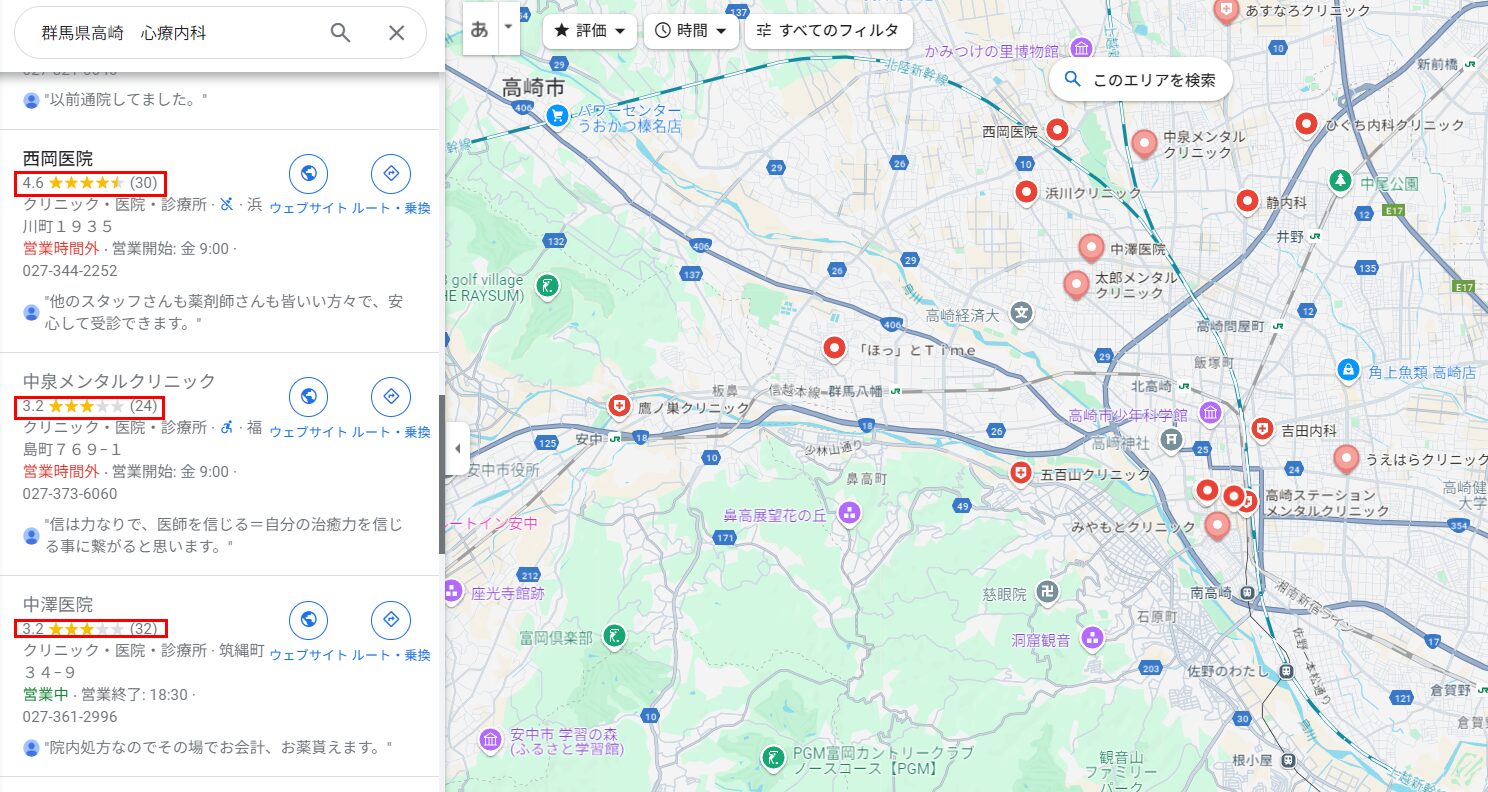The width and height of the screenshot is (1488, 792).
Task: Click the review starting 院内処方なので
Action: pos(218,747)
